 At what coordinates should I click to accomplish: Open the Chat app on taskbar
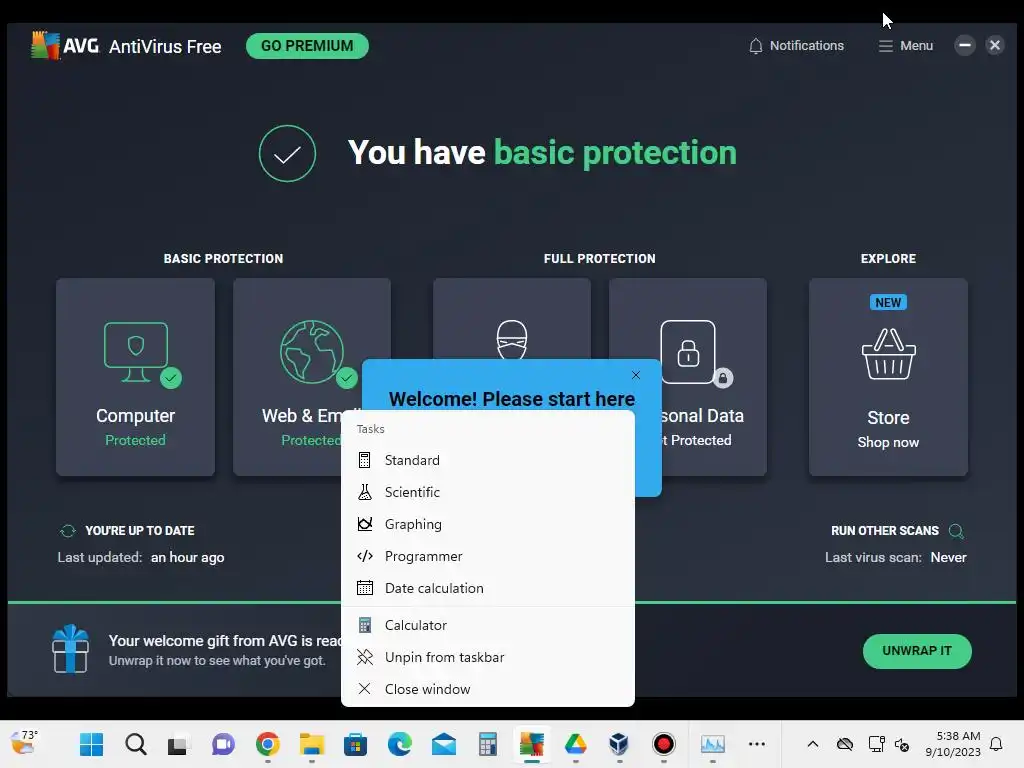coord(223,744)
